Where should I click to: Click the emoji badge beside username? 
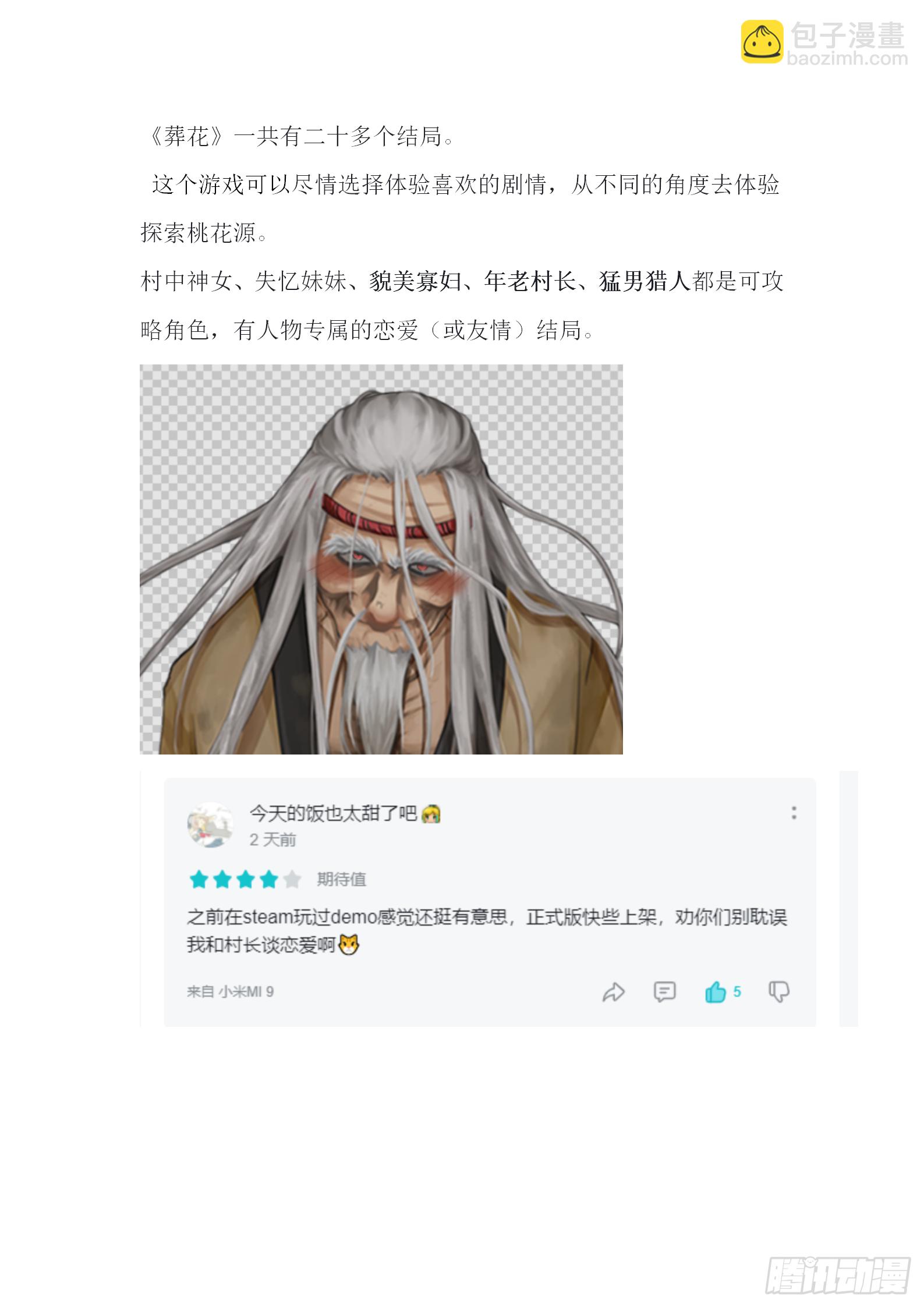click(x=431, y=813)
